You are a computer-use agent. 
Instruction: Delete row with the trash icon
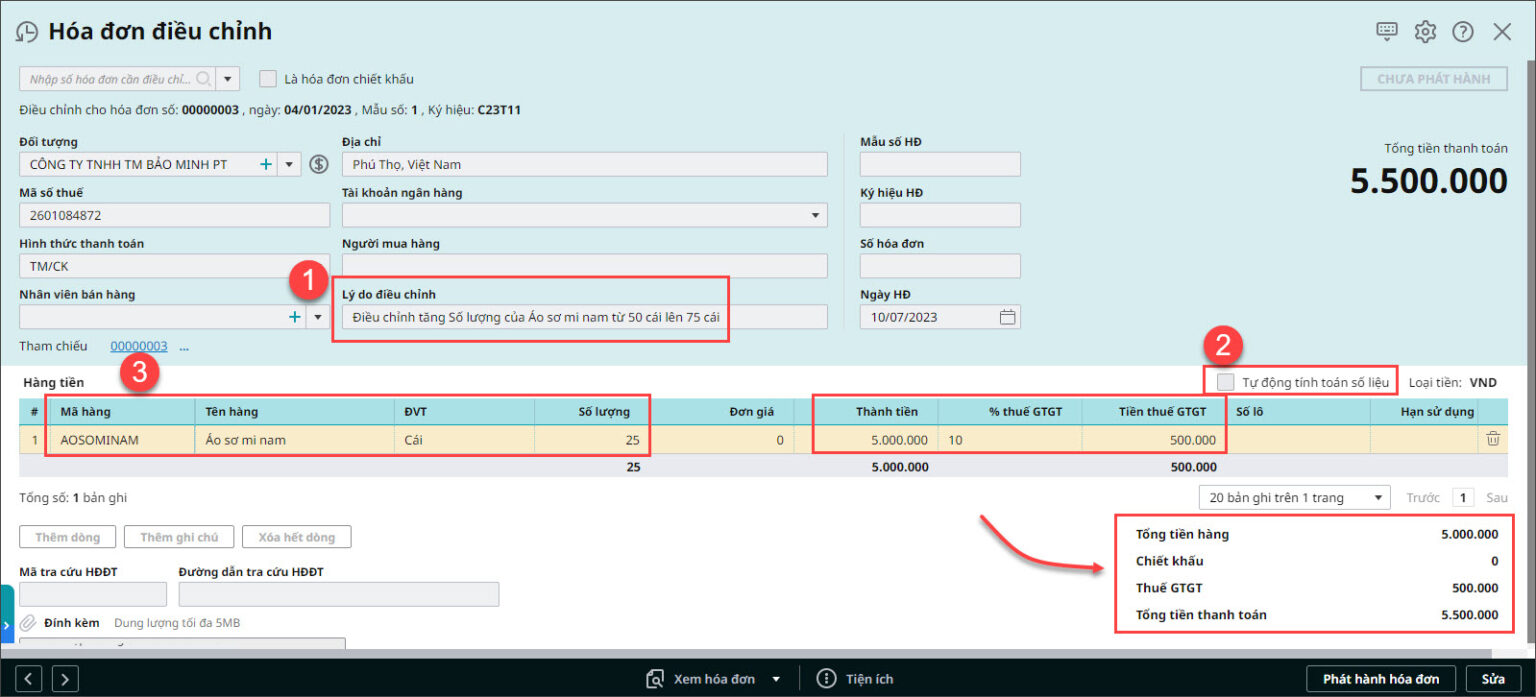pos(1492,439)
